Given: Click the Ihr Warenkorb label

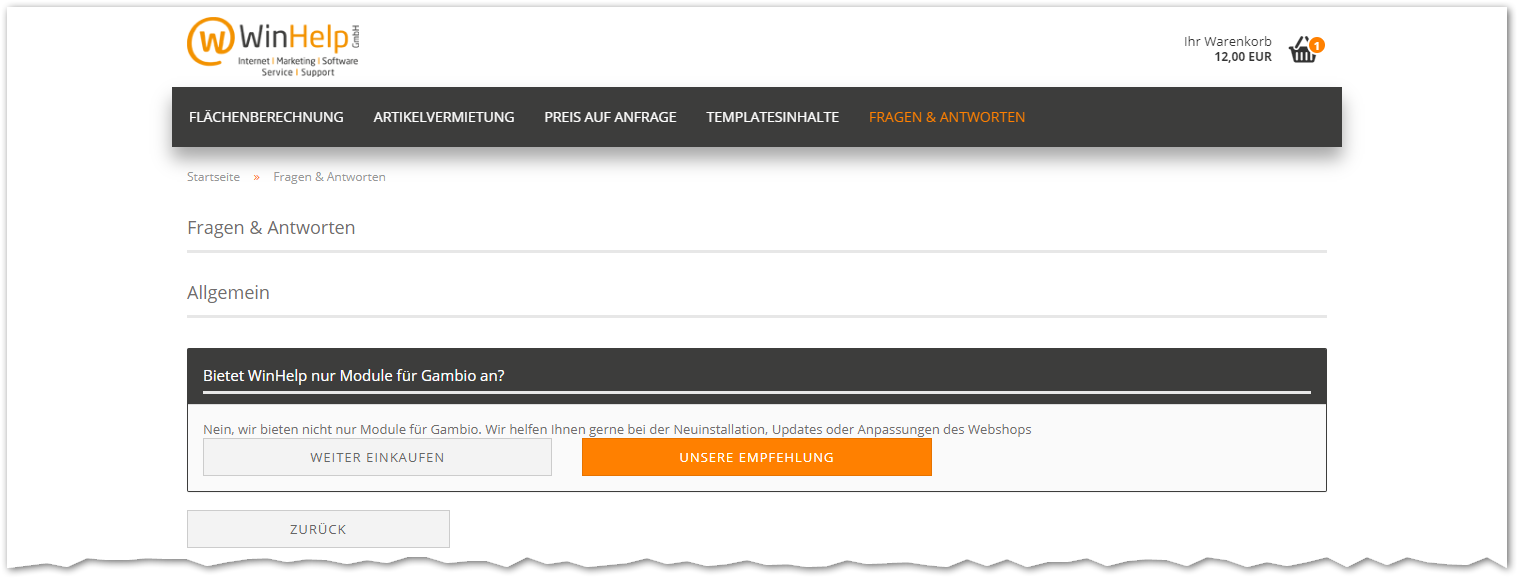Looking at the screenshot, I should tap(1227, 42).
